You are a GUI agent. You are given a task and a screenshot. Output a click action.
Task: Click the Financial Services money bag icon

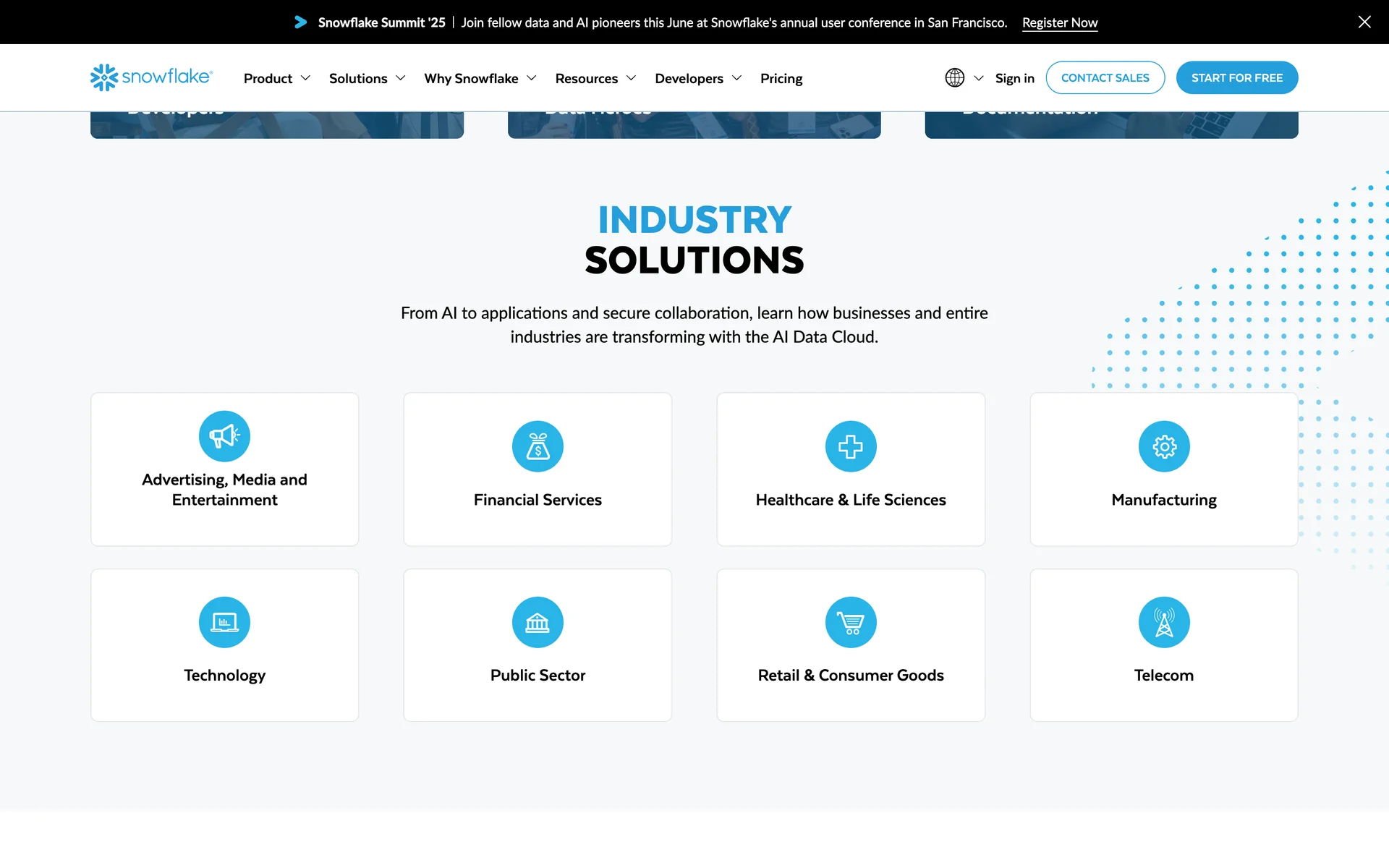click(x=538, y=446)
